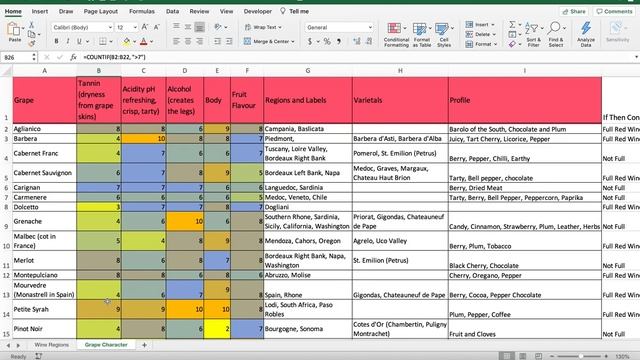Screen dimensions: 640x360
Task: Align text to top icon
Action: point(176,27)
